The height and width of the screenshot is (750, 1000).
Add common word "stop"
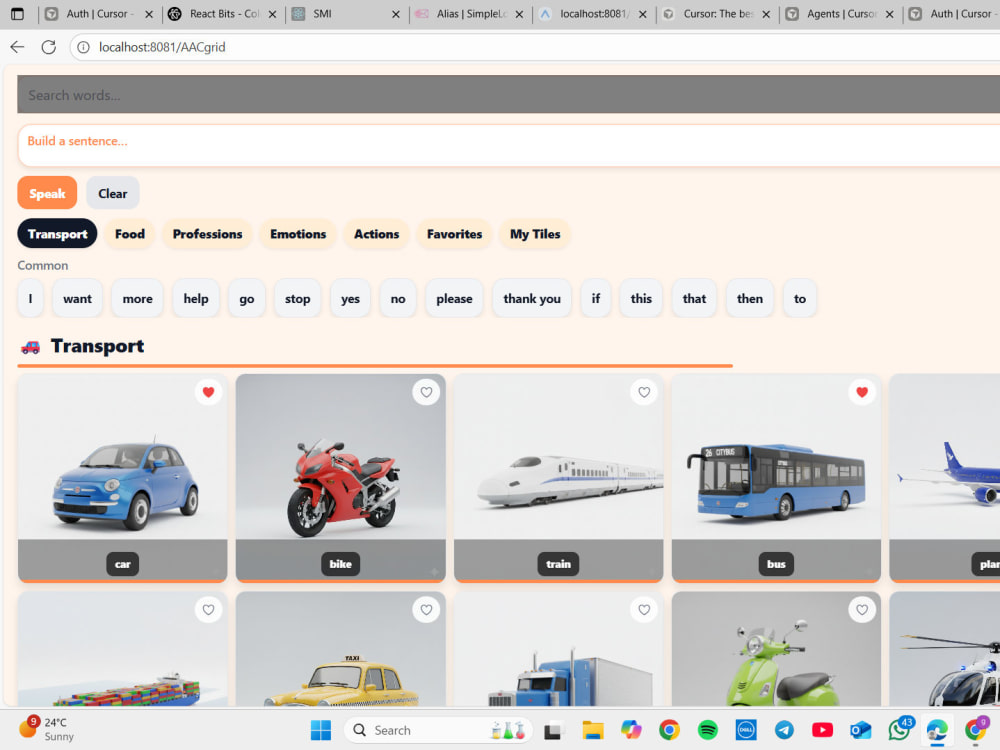pyautogui.click(x=297, y=298)
